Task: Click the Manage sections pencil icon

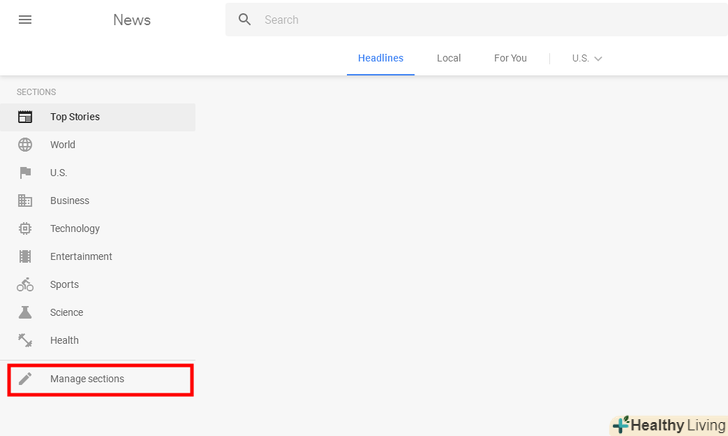Action: click(x=25, y=379)
